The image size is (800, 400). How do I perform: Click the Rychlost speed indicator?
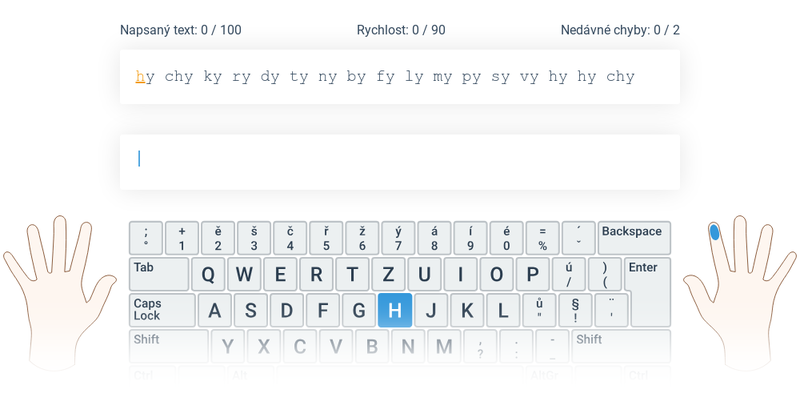(401, 30)
